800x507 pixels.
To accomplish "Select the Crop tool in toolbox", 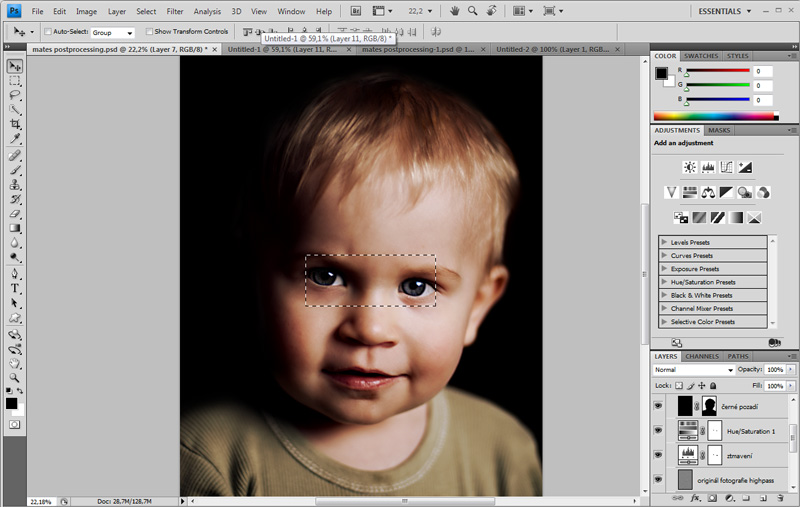I will (15, 124).
